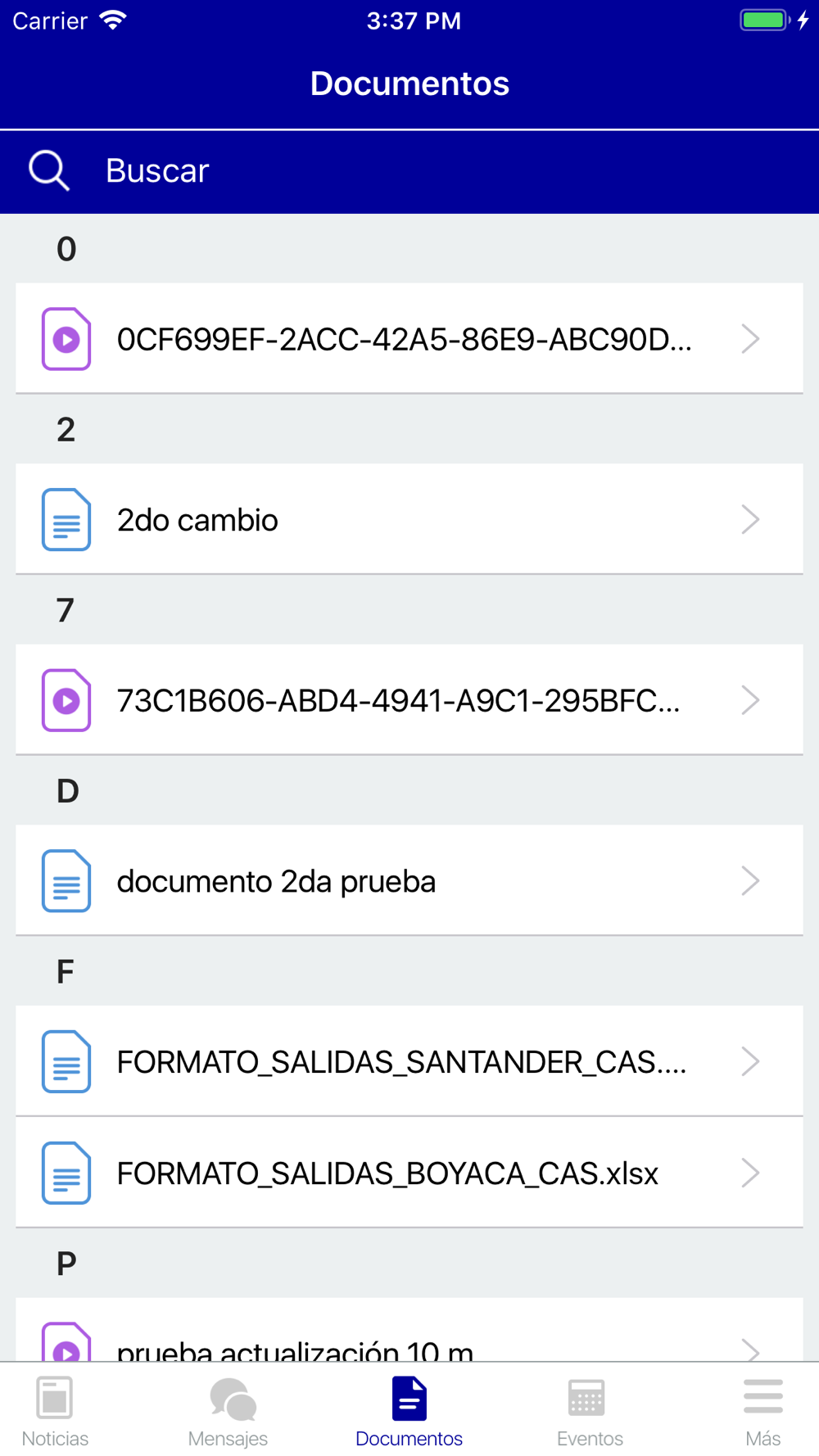Click file icon for FORMATO_SALIDAS_BOYACA_CAS.xlsx
The width and height of the screenshot is (819, 1456).
(x=66, y=1173)
